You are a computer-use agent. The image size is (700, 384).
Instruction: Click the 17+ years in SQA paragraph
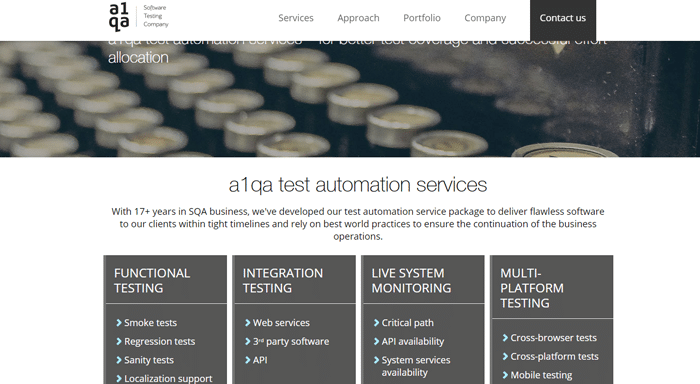point(358,224)
